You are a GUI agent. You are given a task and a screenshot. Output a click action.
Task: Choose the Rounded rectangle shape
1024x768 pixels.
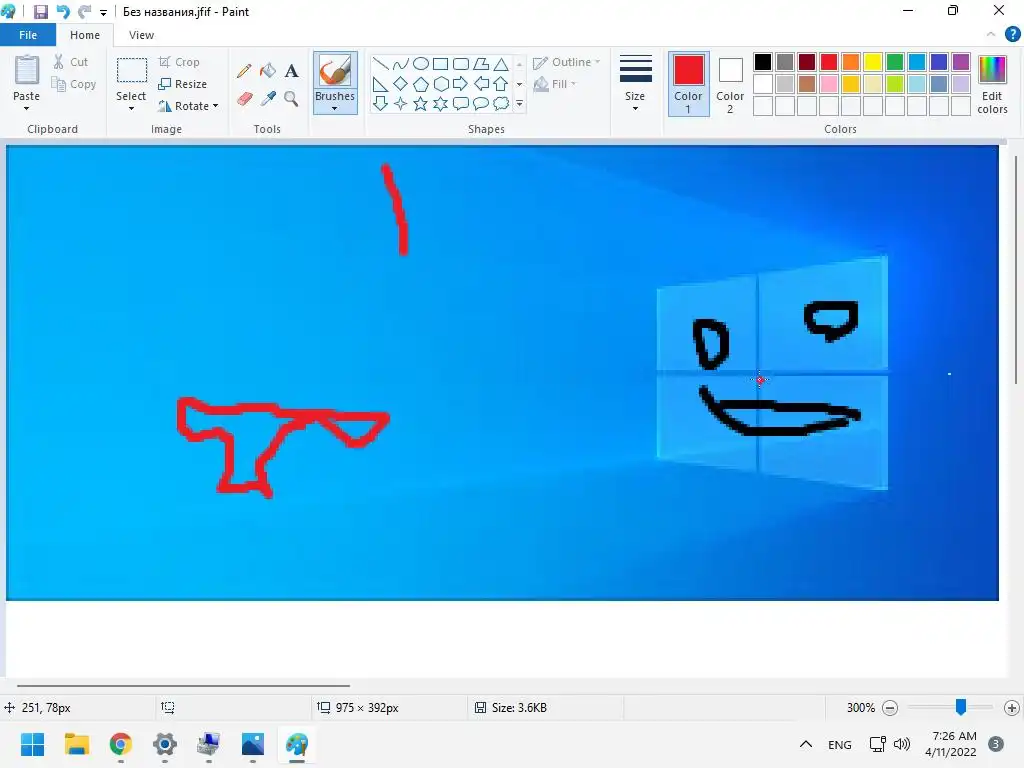pyautogui.click(x=461, y=63)
